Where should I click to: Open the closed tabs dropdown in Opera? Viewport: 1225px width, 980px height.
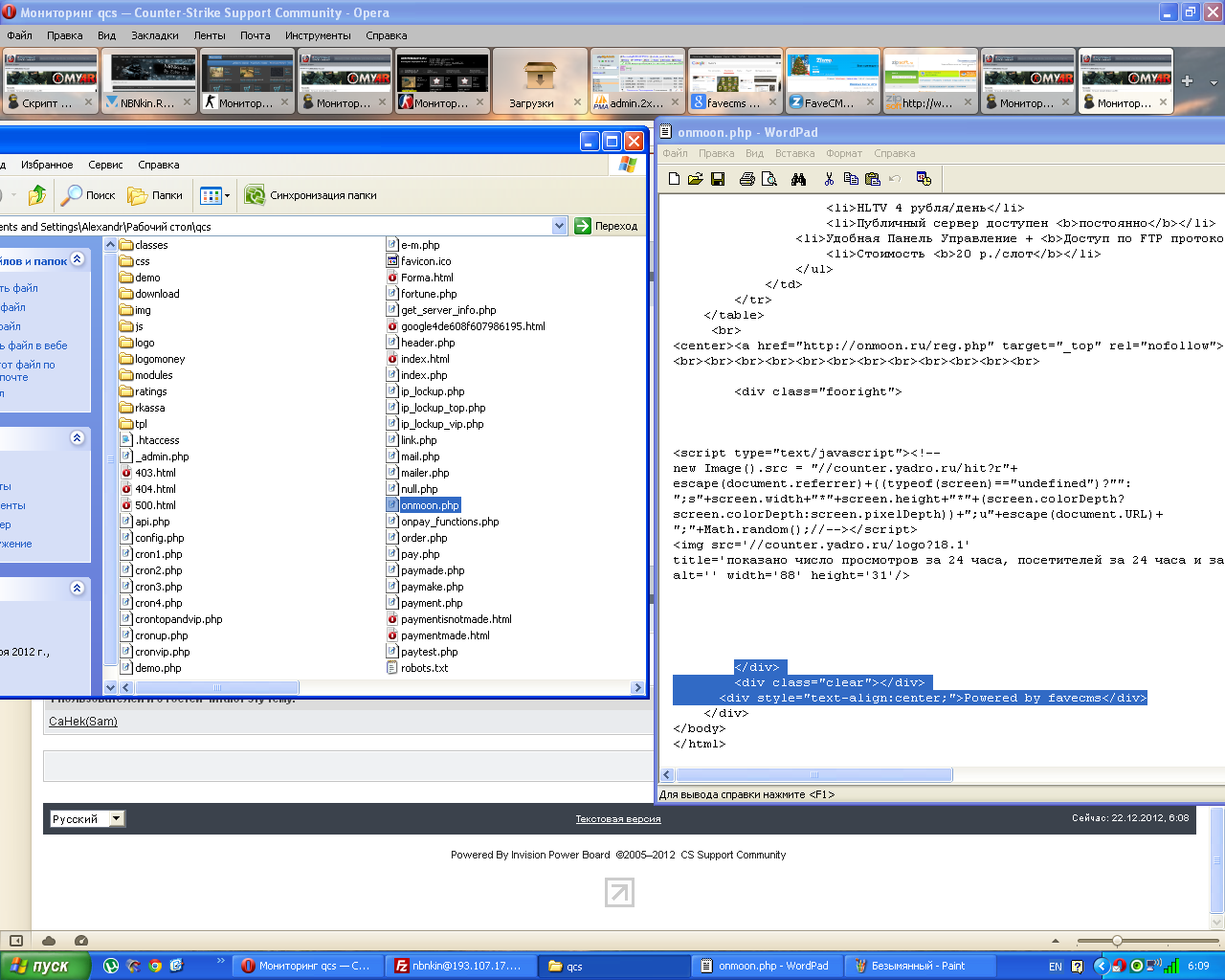1214,82
